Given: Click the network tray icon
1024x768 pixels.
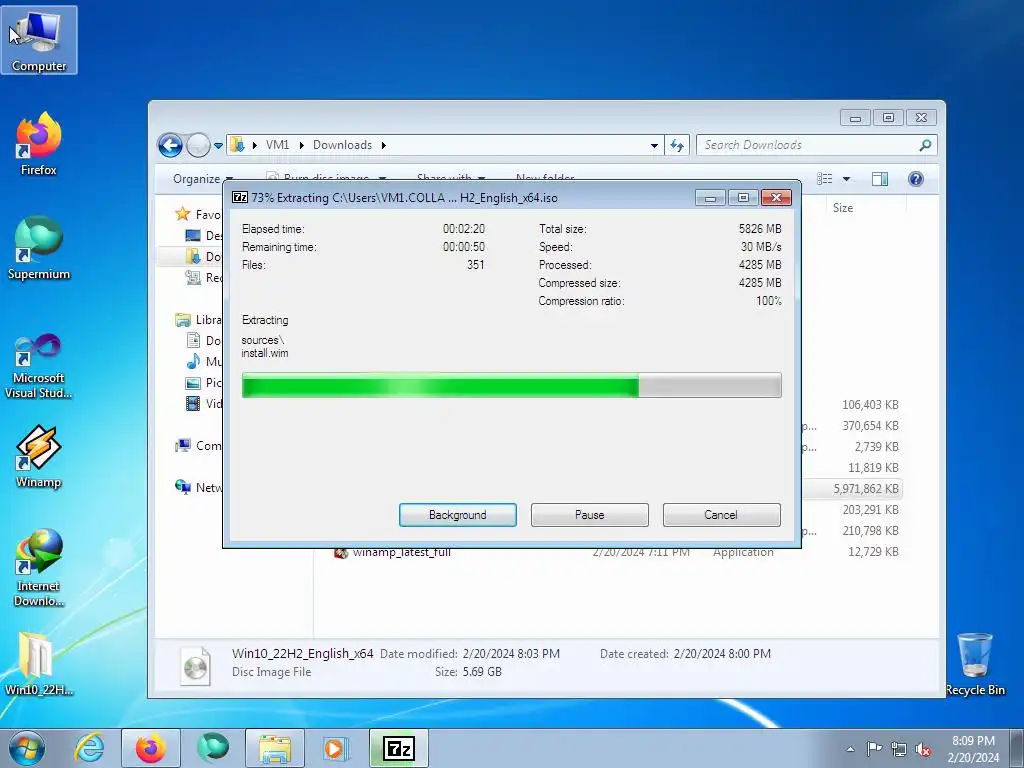Looking at the screenshot, I should 899,749.
